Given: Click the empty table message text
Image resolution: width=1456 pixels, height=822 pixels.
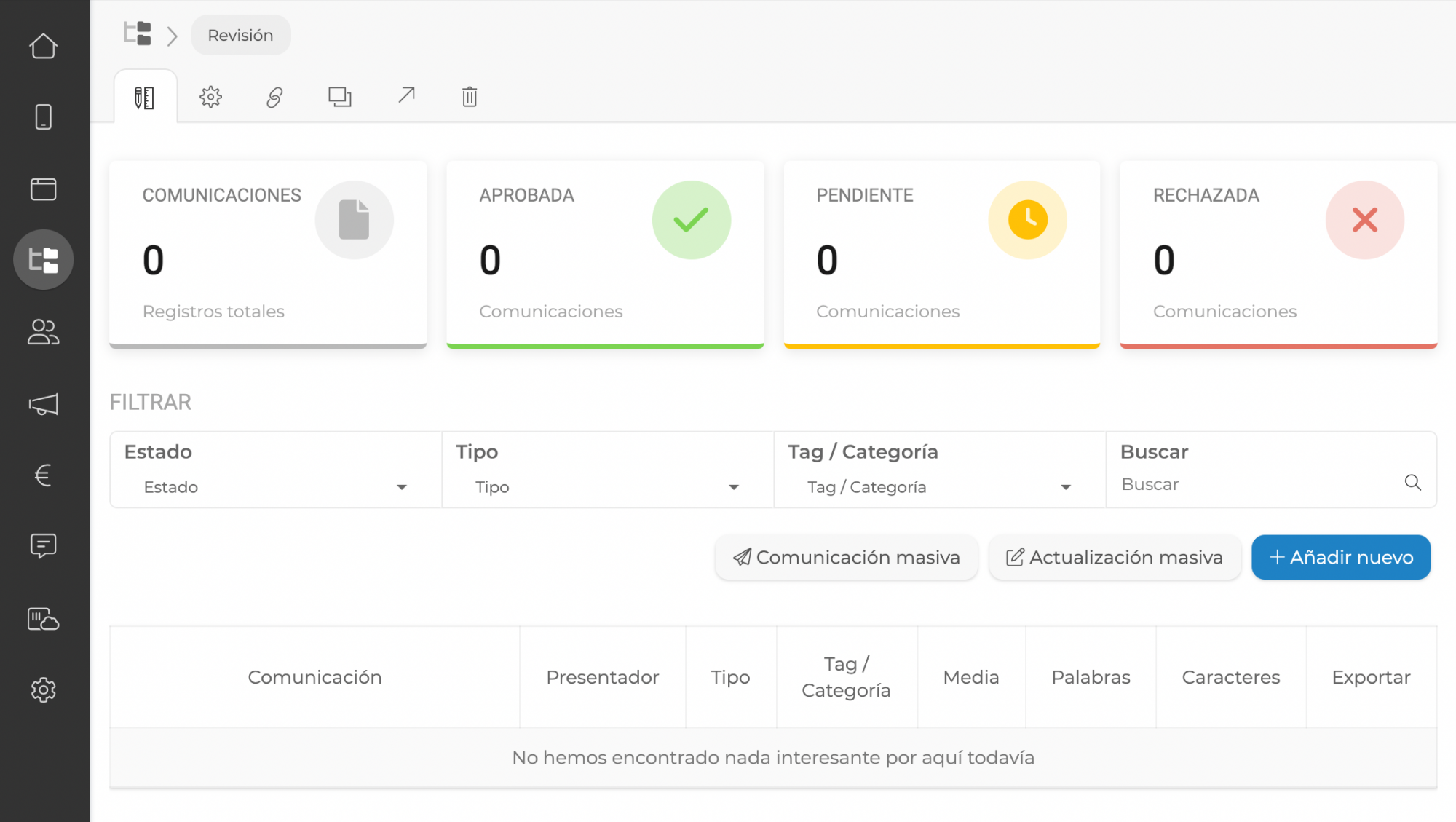Looking at the screenshot, I should (773, 758).
